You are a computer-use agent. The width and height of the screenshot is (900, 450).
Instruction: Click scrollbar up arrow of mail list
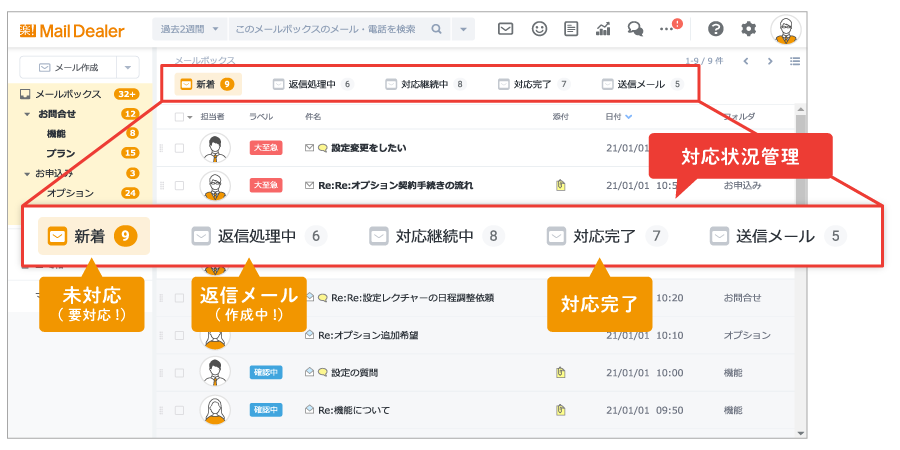[801, 109]
